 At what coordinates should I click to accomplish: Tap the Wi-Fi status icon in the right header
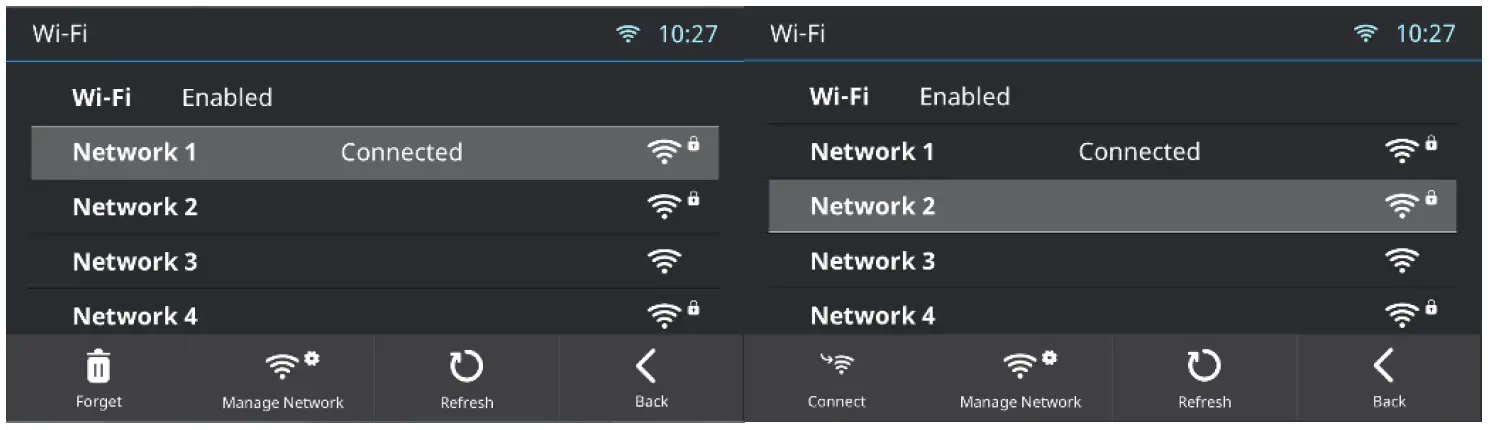1367,33
